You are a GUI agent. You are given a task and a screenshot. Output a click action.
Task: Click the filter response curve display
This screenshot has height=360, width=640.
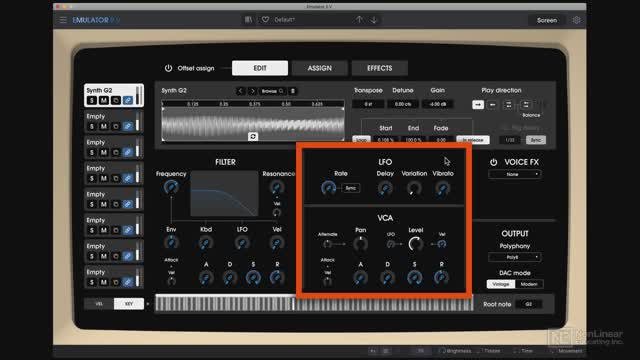tap(224, 193)
